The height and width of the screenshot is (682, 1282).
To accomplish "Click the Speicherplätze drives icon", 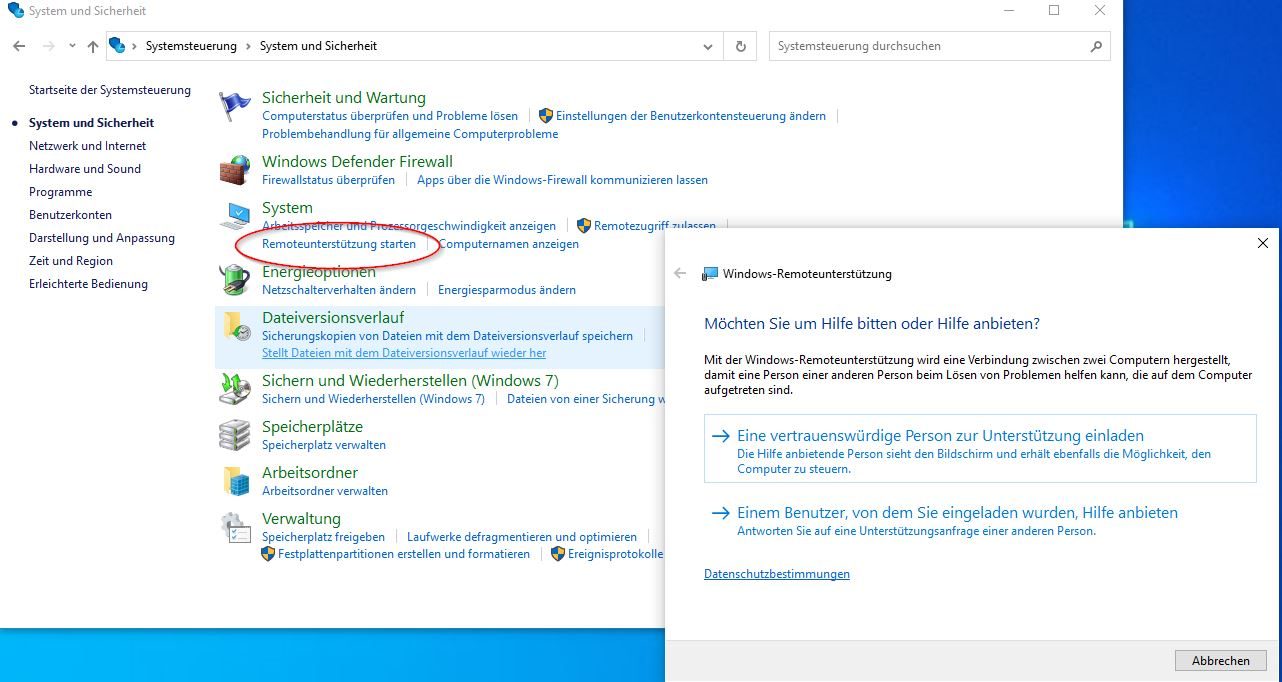I will pyautogui.click(x=236, y=435).
